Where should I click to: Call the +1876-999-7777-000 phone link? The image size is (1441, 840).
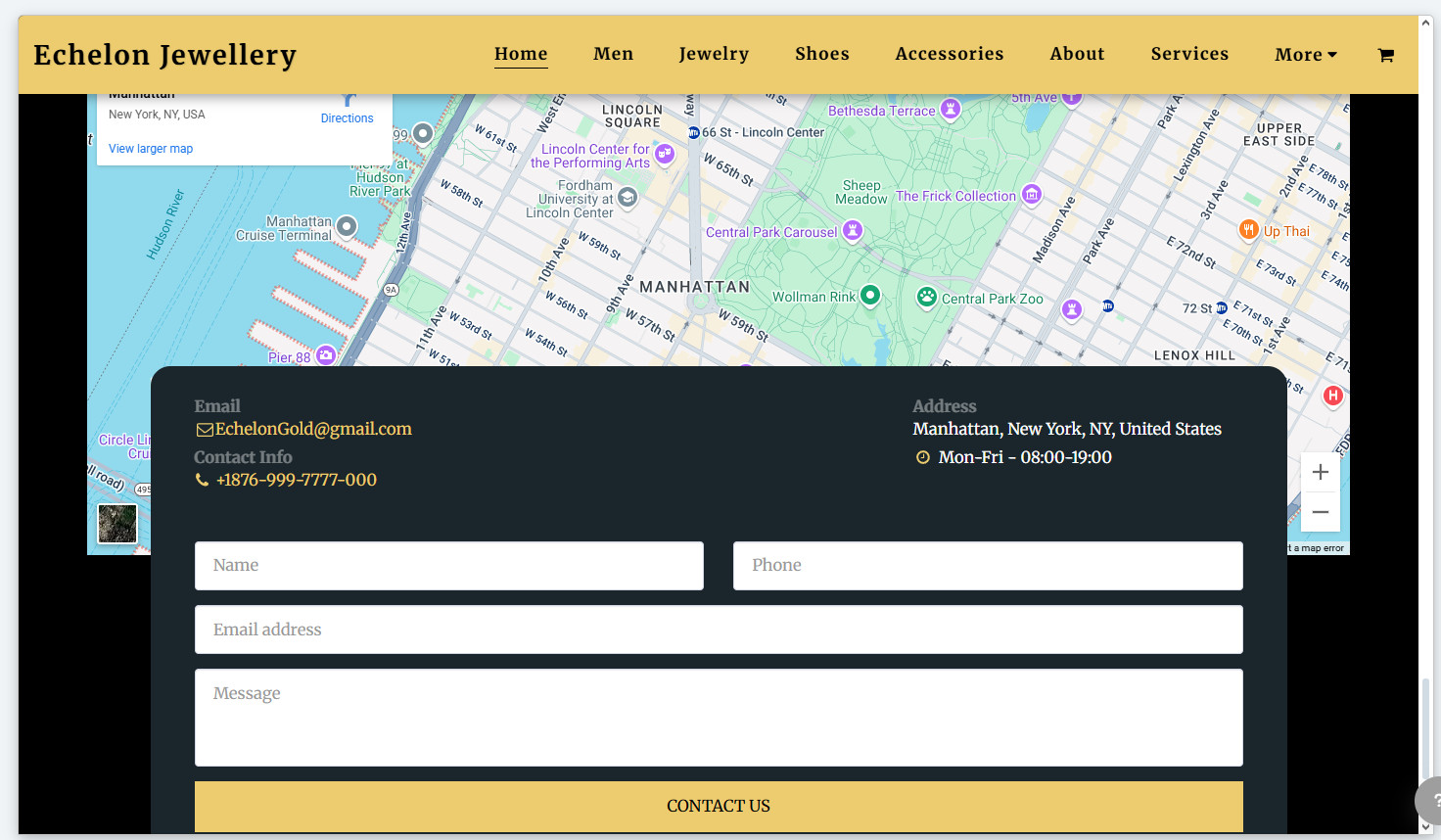coord(297,480)
